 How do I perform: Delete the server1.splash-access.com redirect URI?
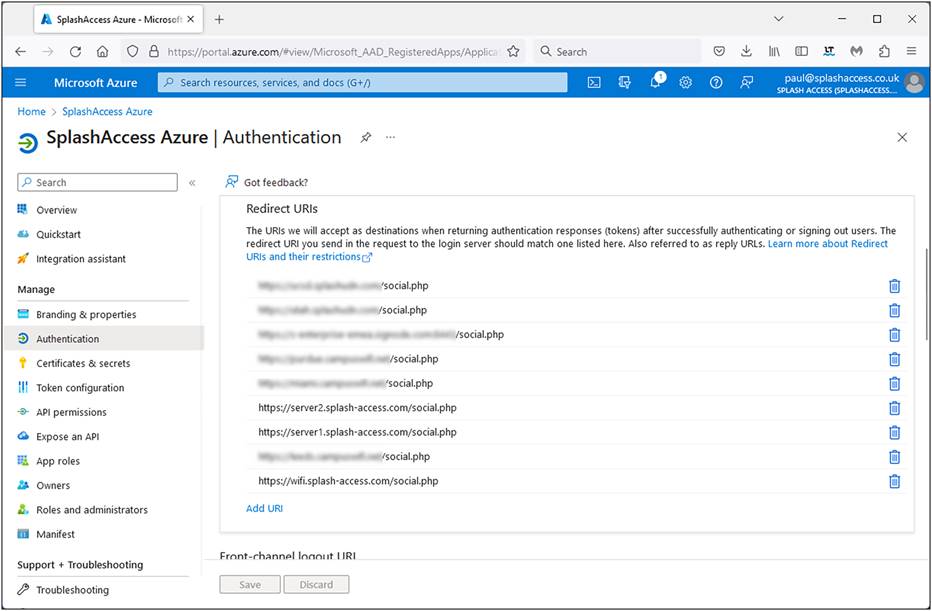(x=894, y=433)
